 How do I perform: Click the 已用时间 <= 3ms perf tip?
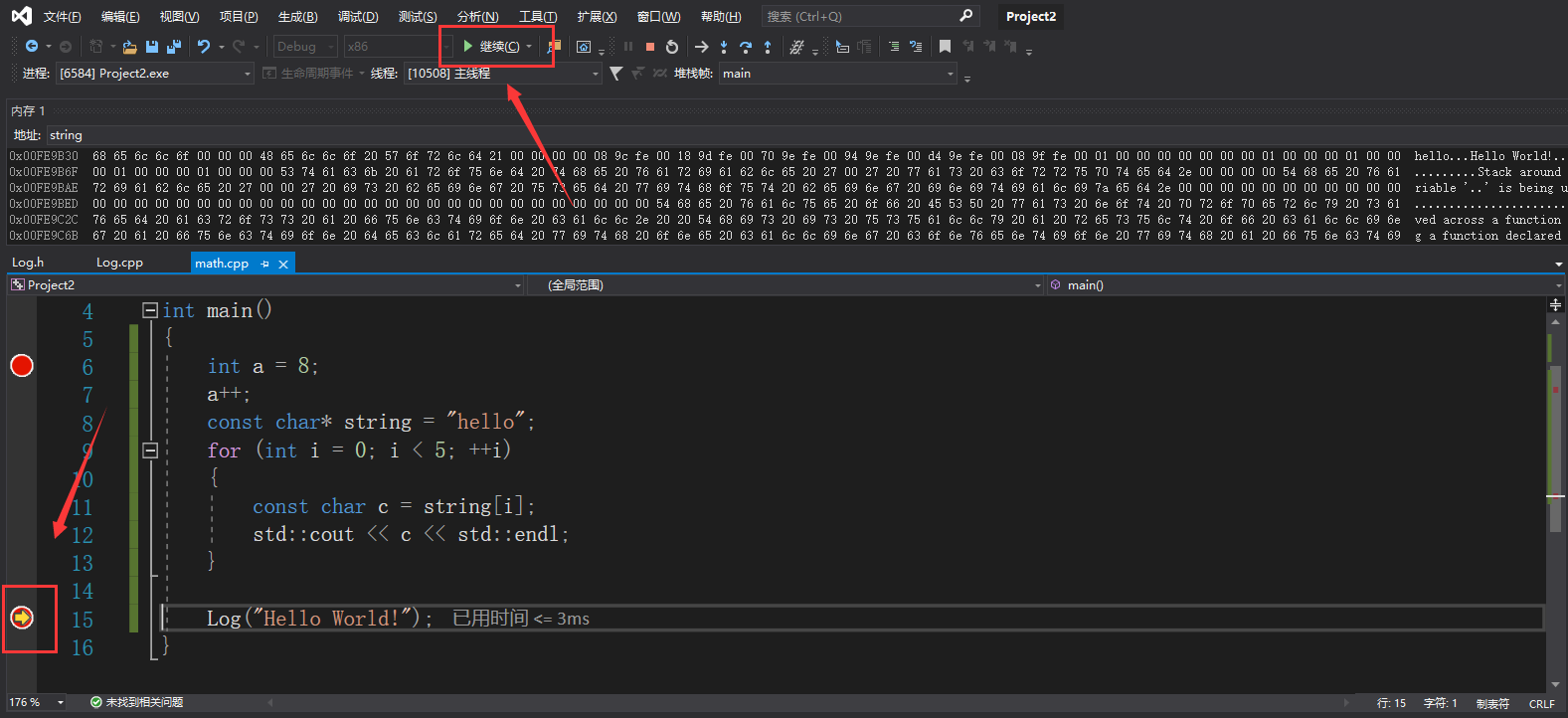tap(521, 619)
